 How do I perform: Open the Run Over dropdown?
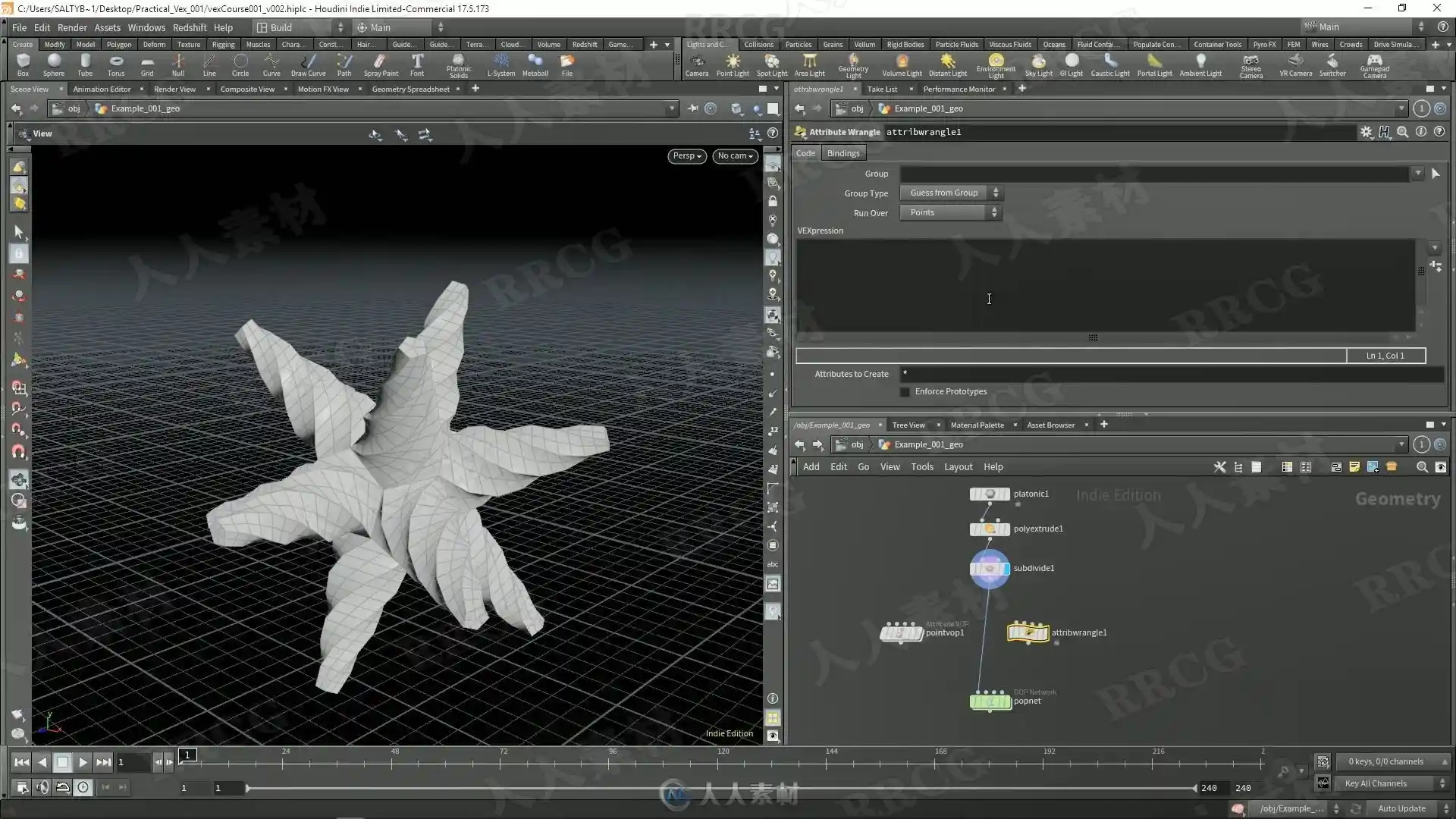[951, 213]
